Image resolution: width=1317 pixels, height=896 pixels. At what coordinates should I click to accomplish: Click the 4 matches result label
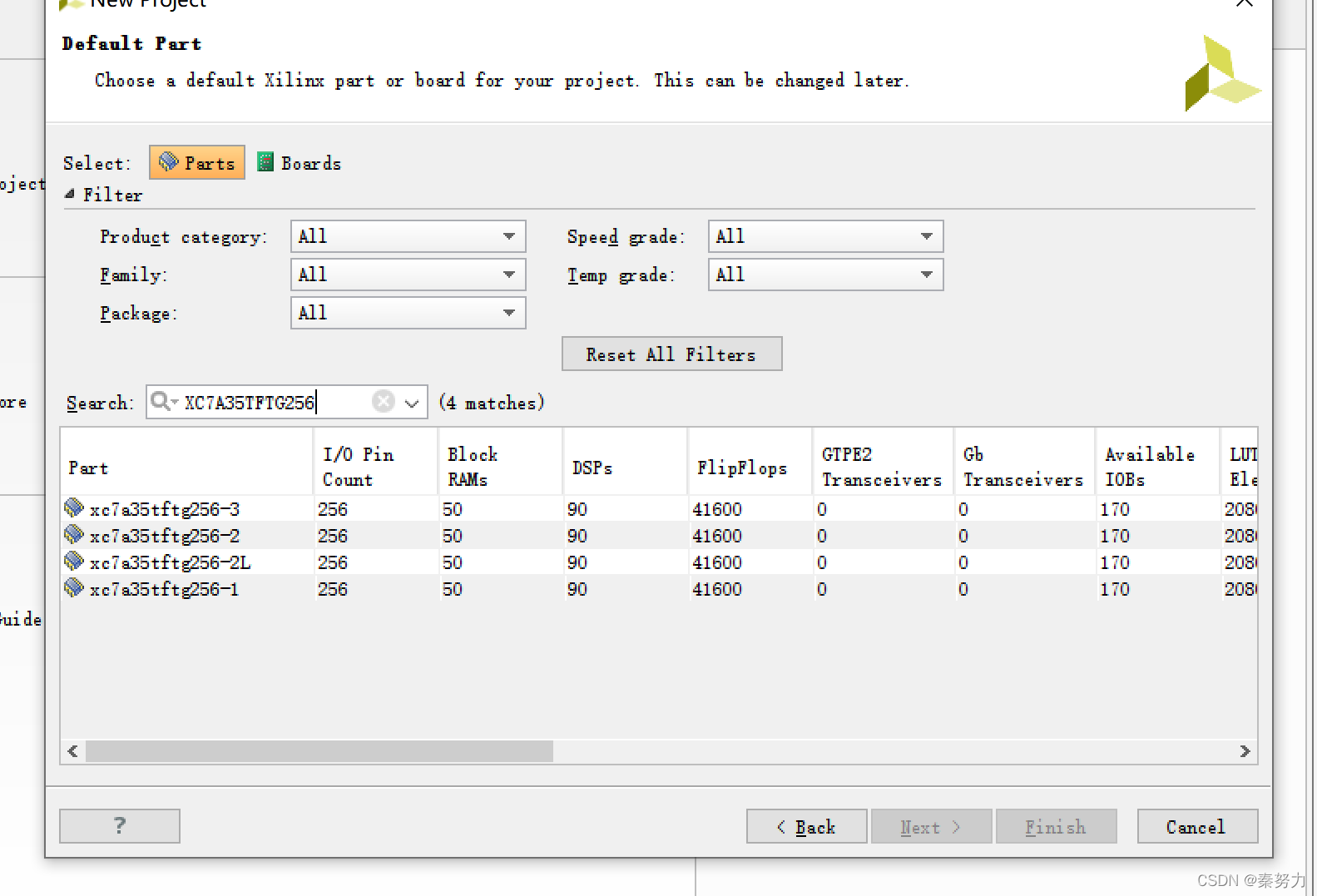tap(492, 403)
